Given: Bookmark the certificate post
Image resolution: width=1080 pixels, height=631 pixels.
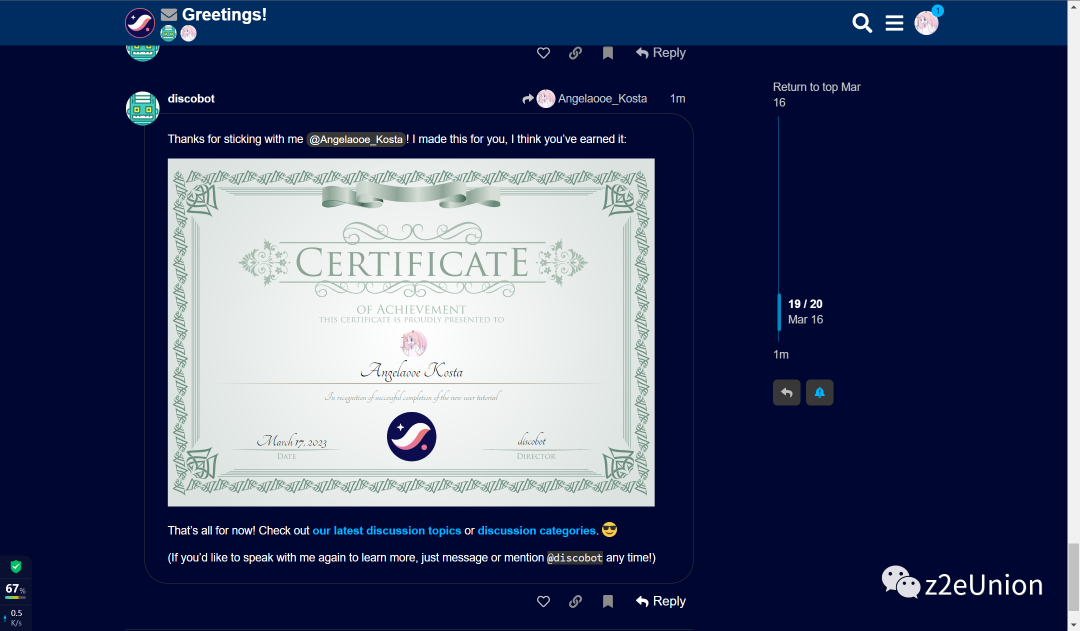Looking at the screenshot, I should click(608, 601).
